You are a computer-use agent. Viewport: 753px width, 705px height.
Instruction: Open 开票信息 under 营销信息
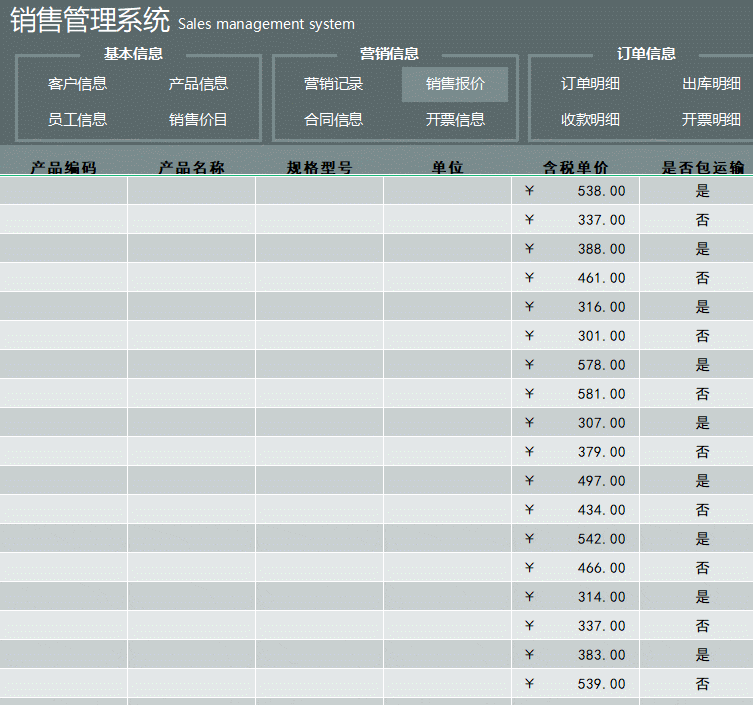(455, 120)
